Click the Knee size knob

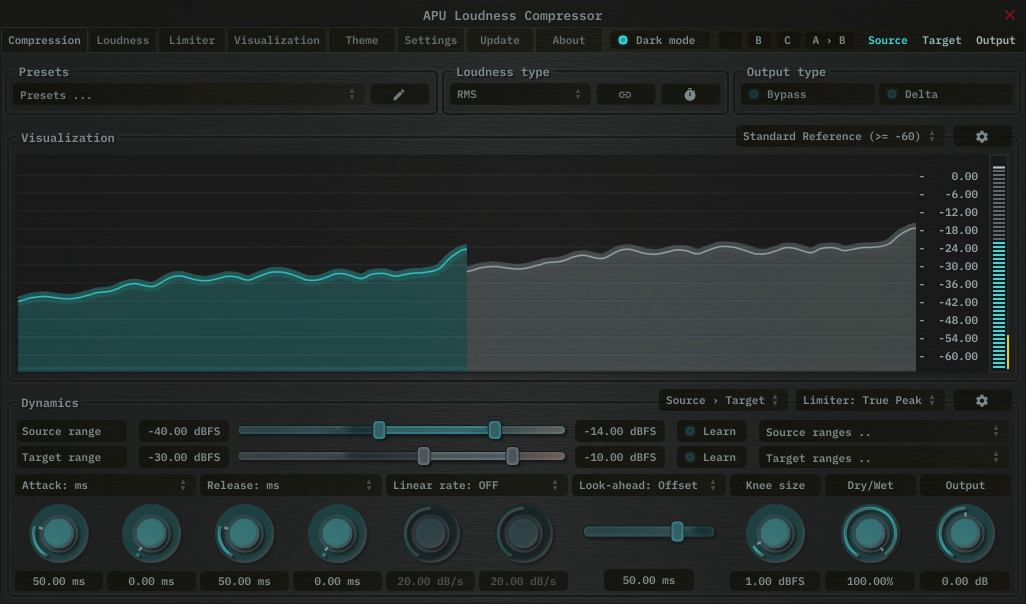(x=774, y=534)
